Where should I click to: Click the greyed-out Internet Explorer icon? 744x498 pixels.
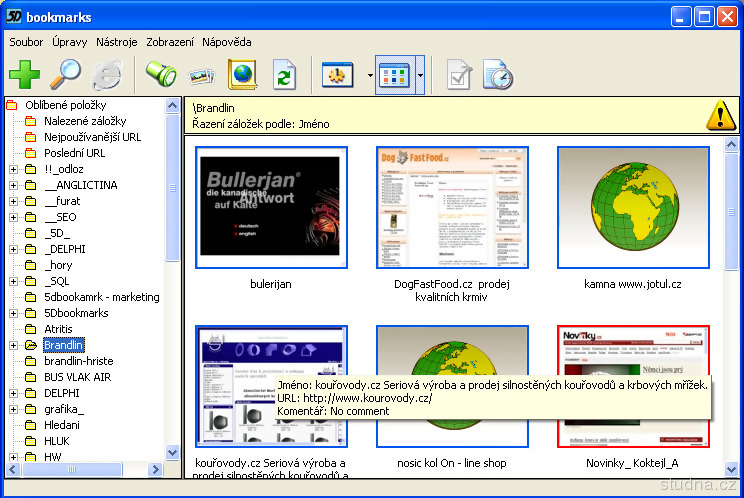(107, 75)
